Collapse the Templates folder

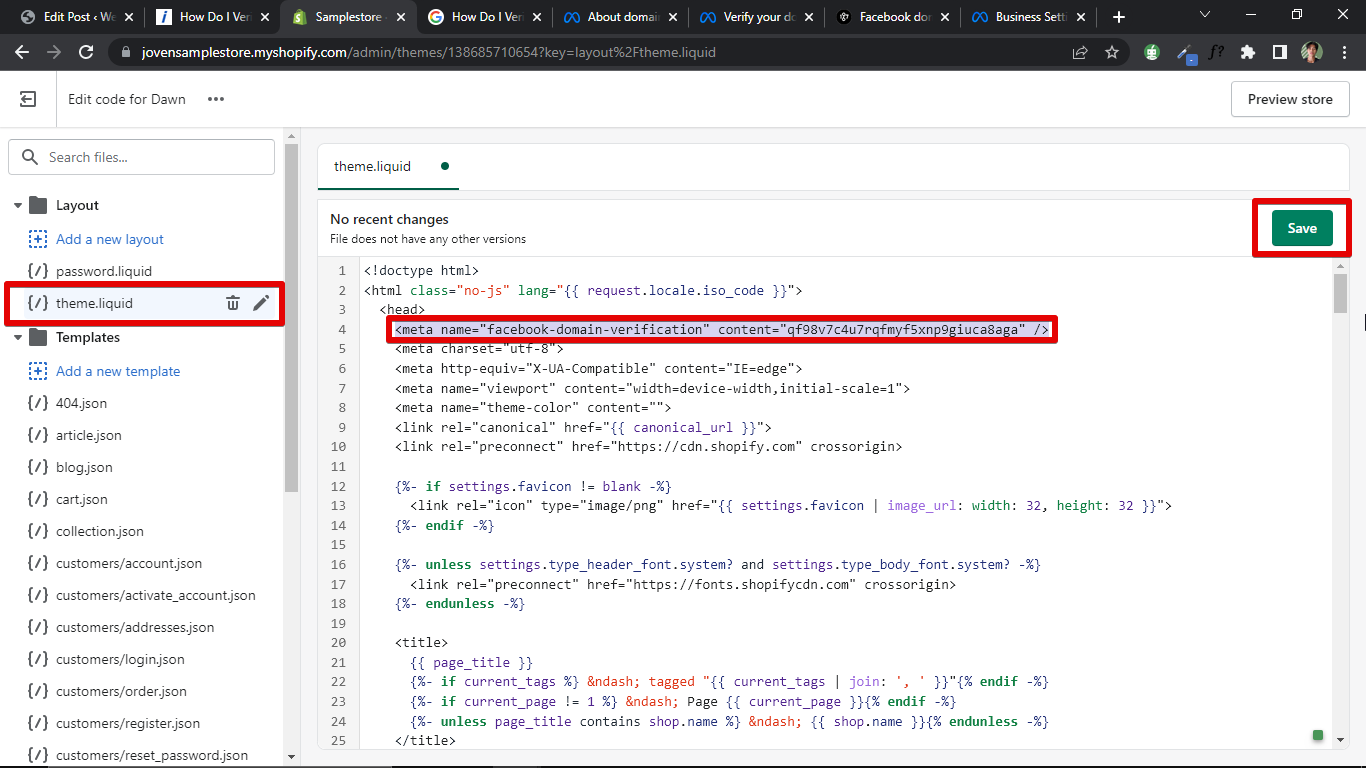18,337
